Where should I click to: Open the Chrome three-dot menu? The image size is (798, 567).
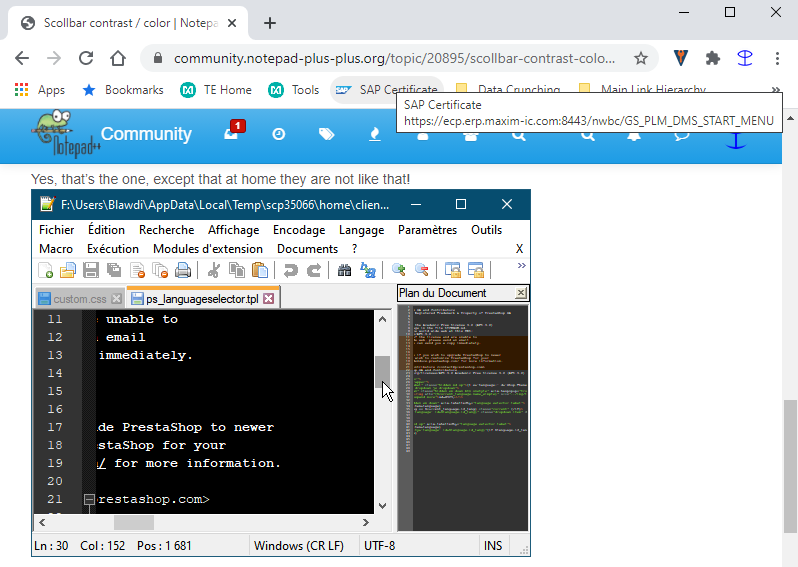coord(777,59)
